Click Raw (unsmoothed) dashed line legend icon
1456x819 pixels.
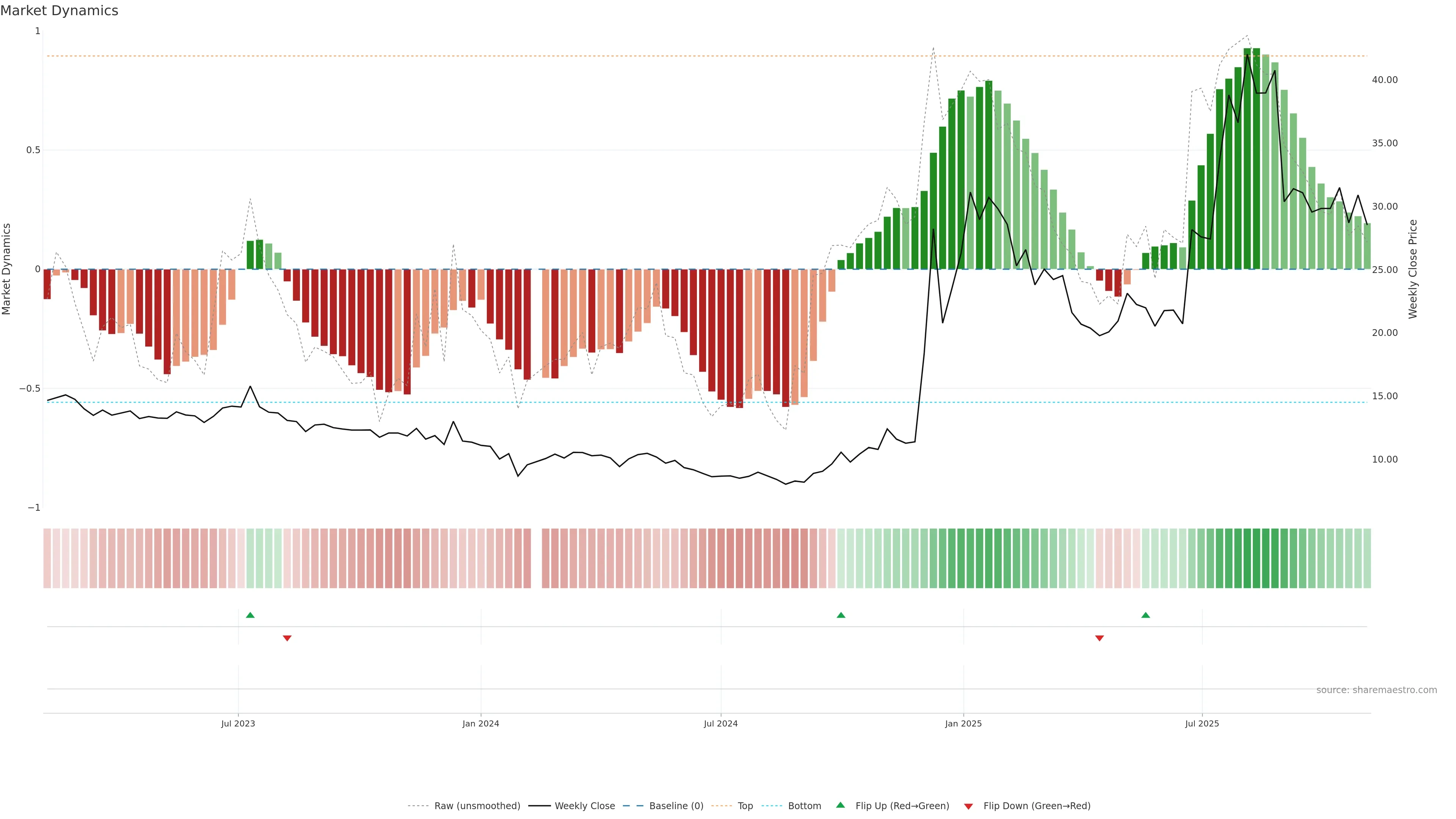point(418,806)
